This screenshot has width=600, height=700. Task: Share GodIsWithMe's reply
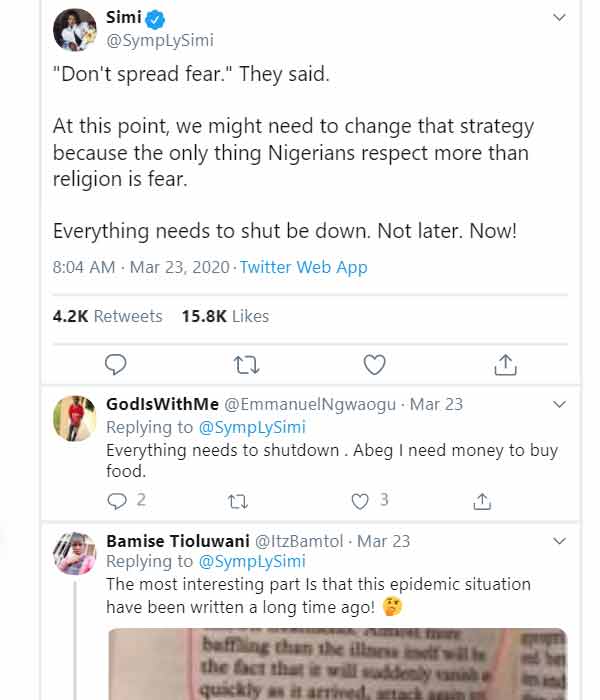tap(482, 501)
